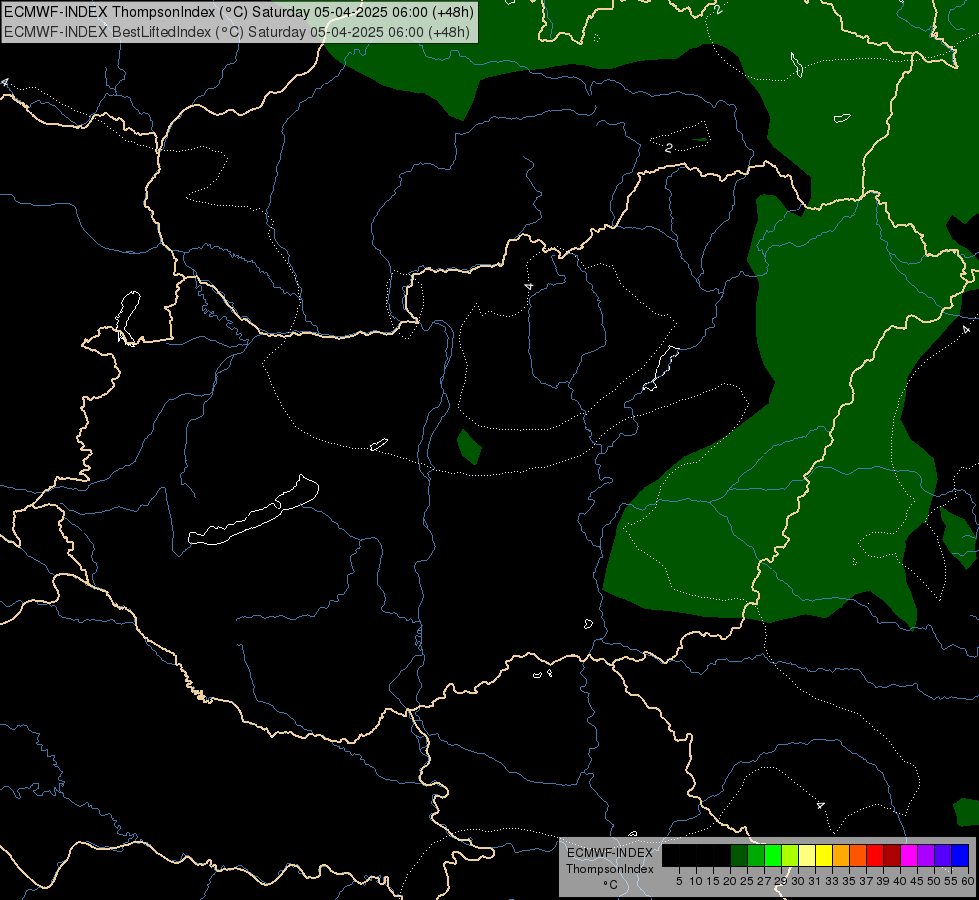Click the 'ThompsonIndex' label in legend
The height and width of the screenshot is (900, 979).
pos(610,869)
